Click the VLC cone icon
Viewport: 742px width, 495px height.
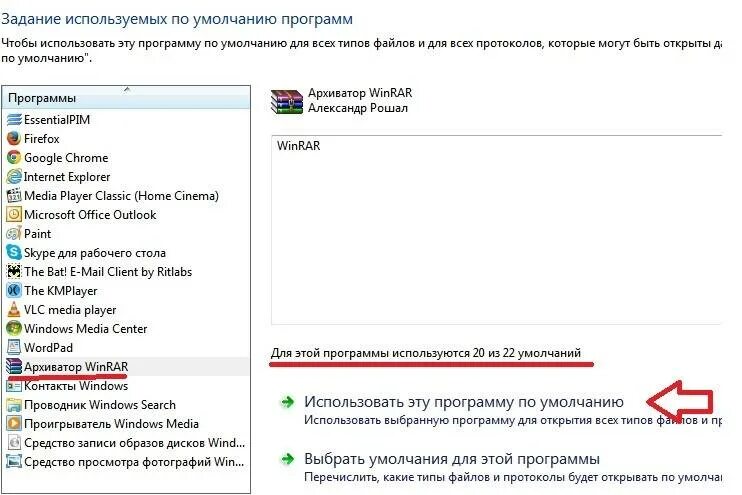[14, 309]
